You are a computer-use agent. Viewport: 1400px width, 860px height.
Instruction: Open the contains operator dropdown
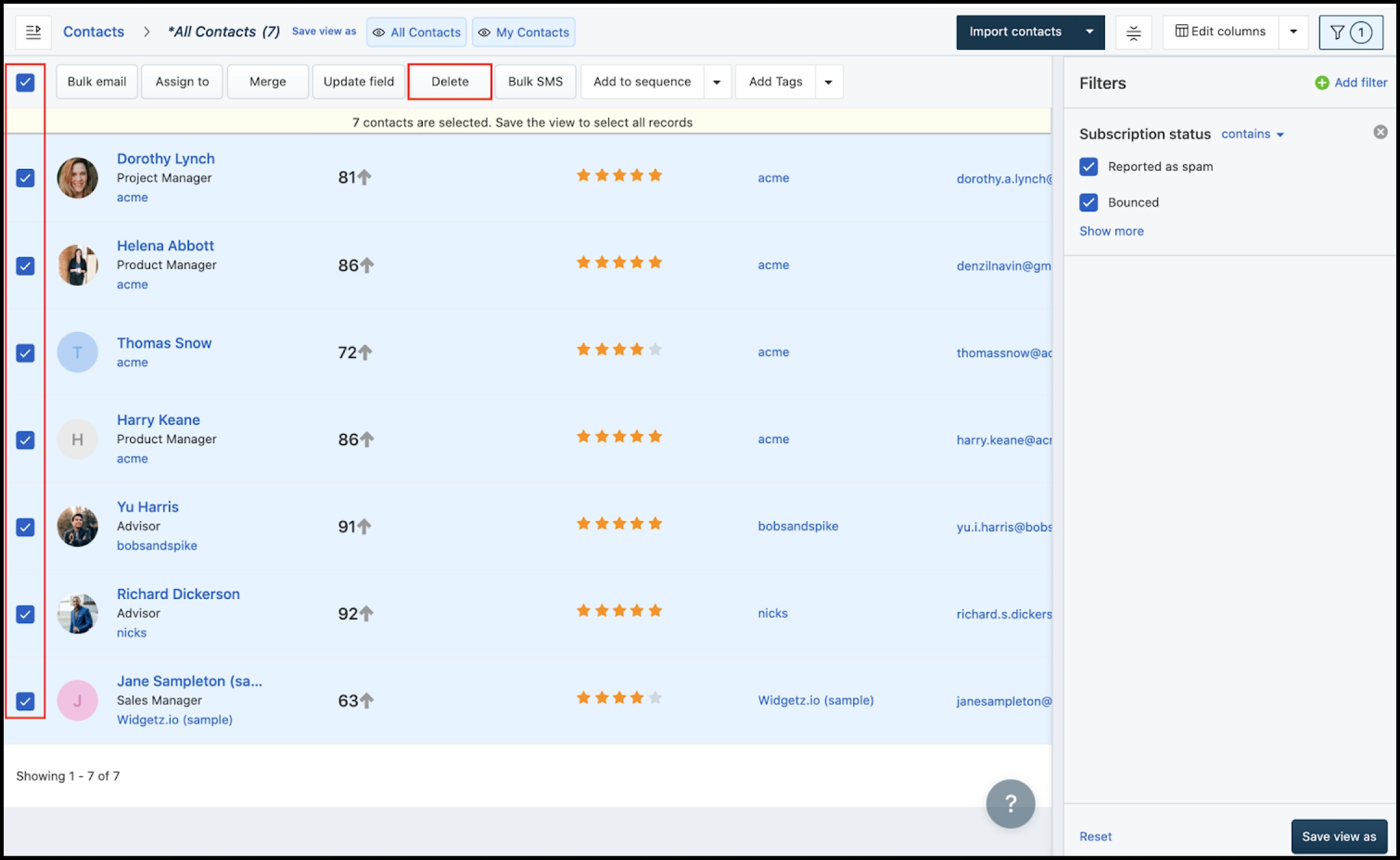pyautogui.click(x=1252, y=134)
